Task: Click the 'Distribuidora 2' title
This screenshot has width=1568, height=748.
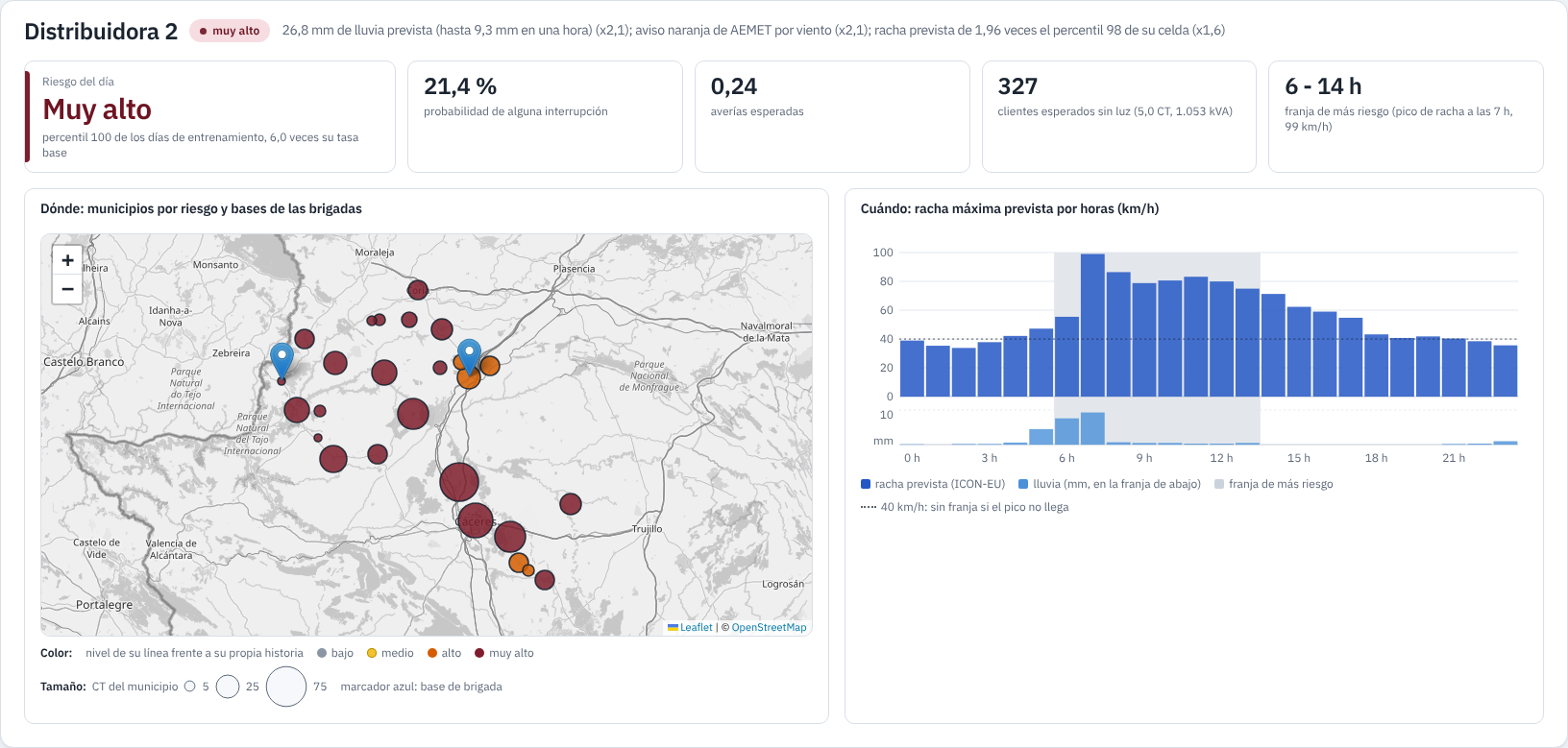Action: [x=101, y=32]
